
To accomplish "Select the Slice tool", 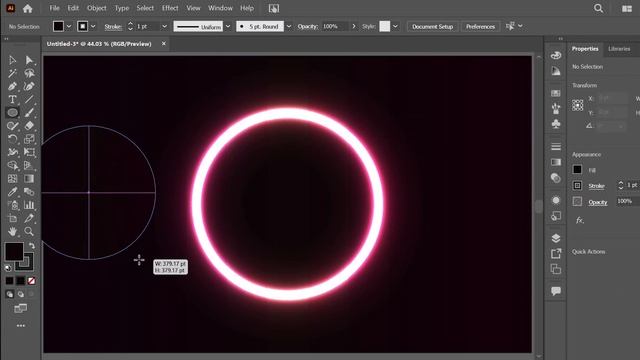I will pyautogui.click(x=29, y=218).
